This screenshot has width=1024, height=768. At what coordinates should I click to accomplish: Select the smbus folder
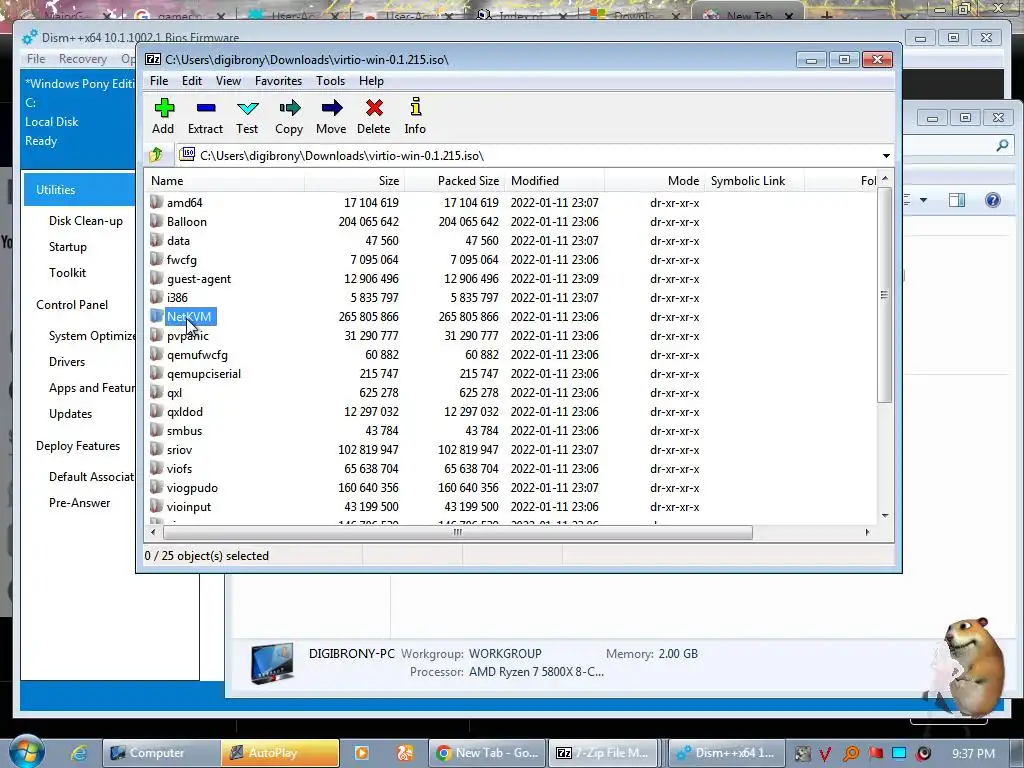184,431
